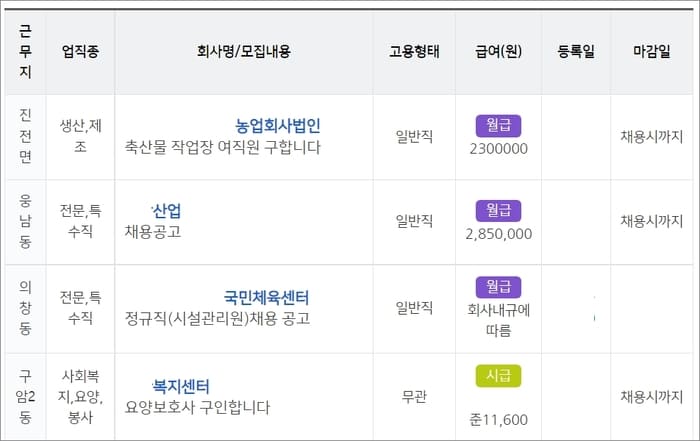
Task: Select the 업직종 column header
Action: [80, 51]
